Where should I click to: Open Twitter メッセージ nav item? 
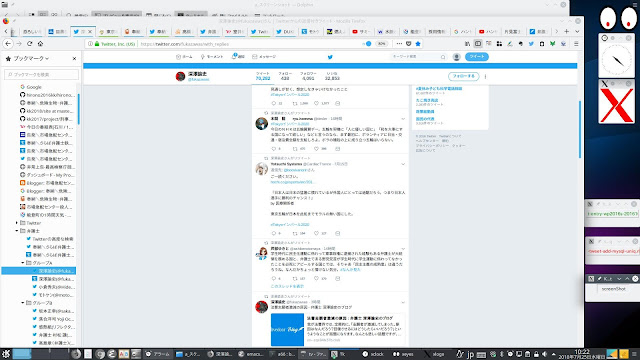264,57
